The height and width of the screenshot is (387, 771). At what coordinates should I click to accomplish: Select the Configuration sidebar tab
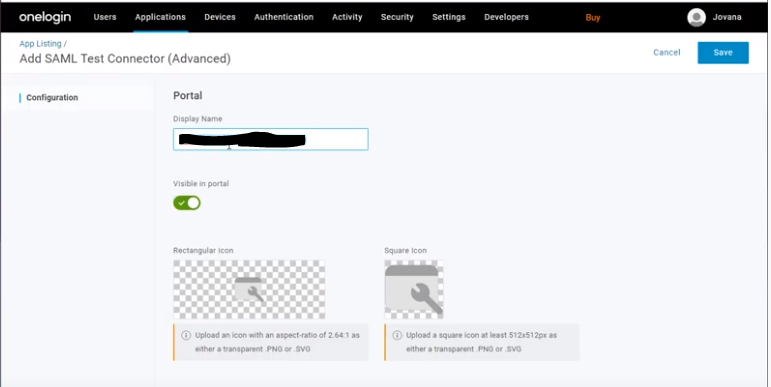coord(52,97)
